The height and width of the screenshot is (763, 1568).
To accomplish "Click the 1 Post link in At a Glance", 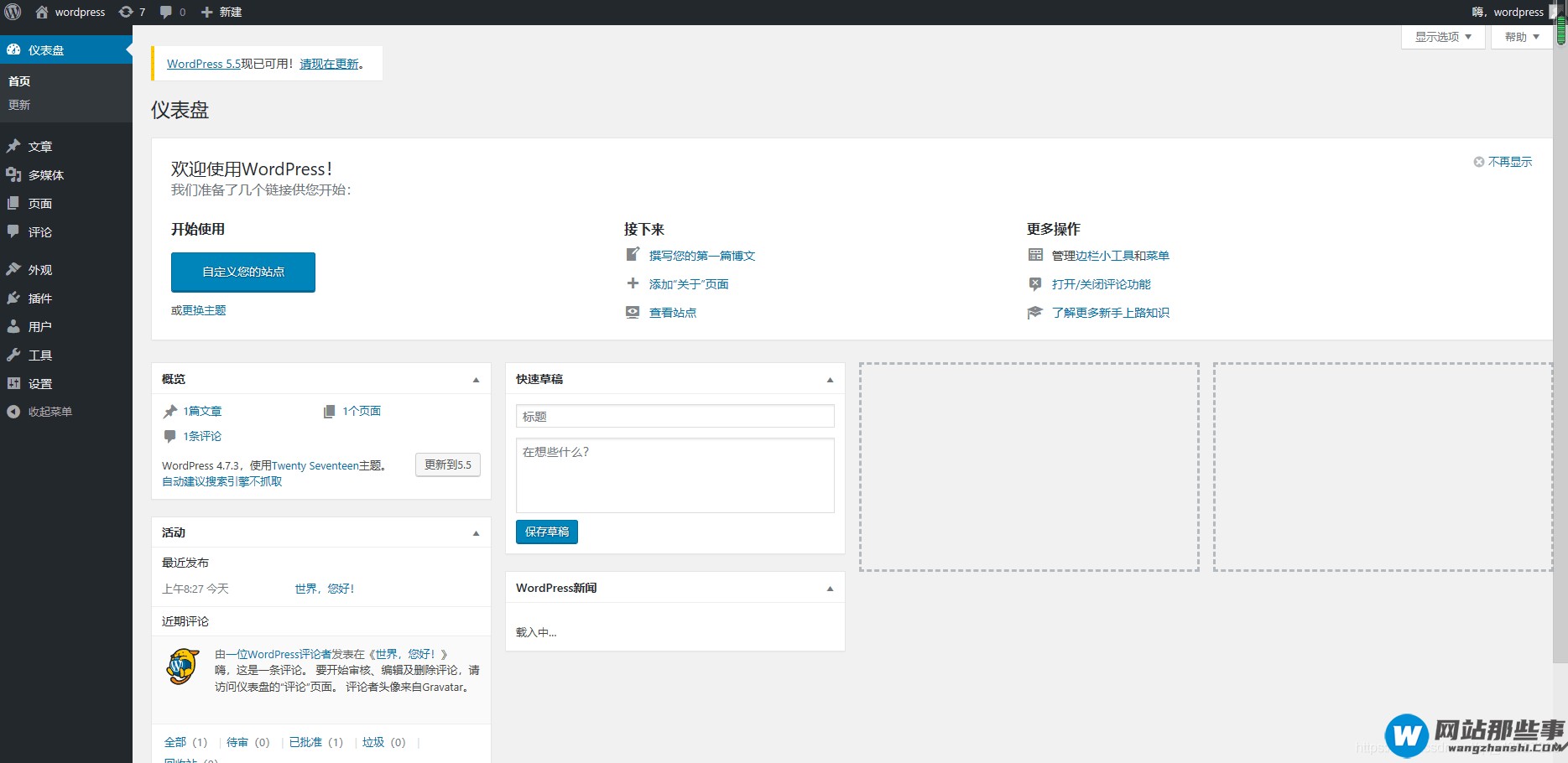I will (203, 411).
